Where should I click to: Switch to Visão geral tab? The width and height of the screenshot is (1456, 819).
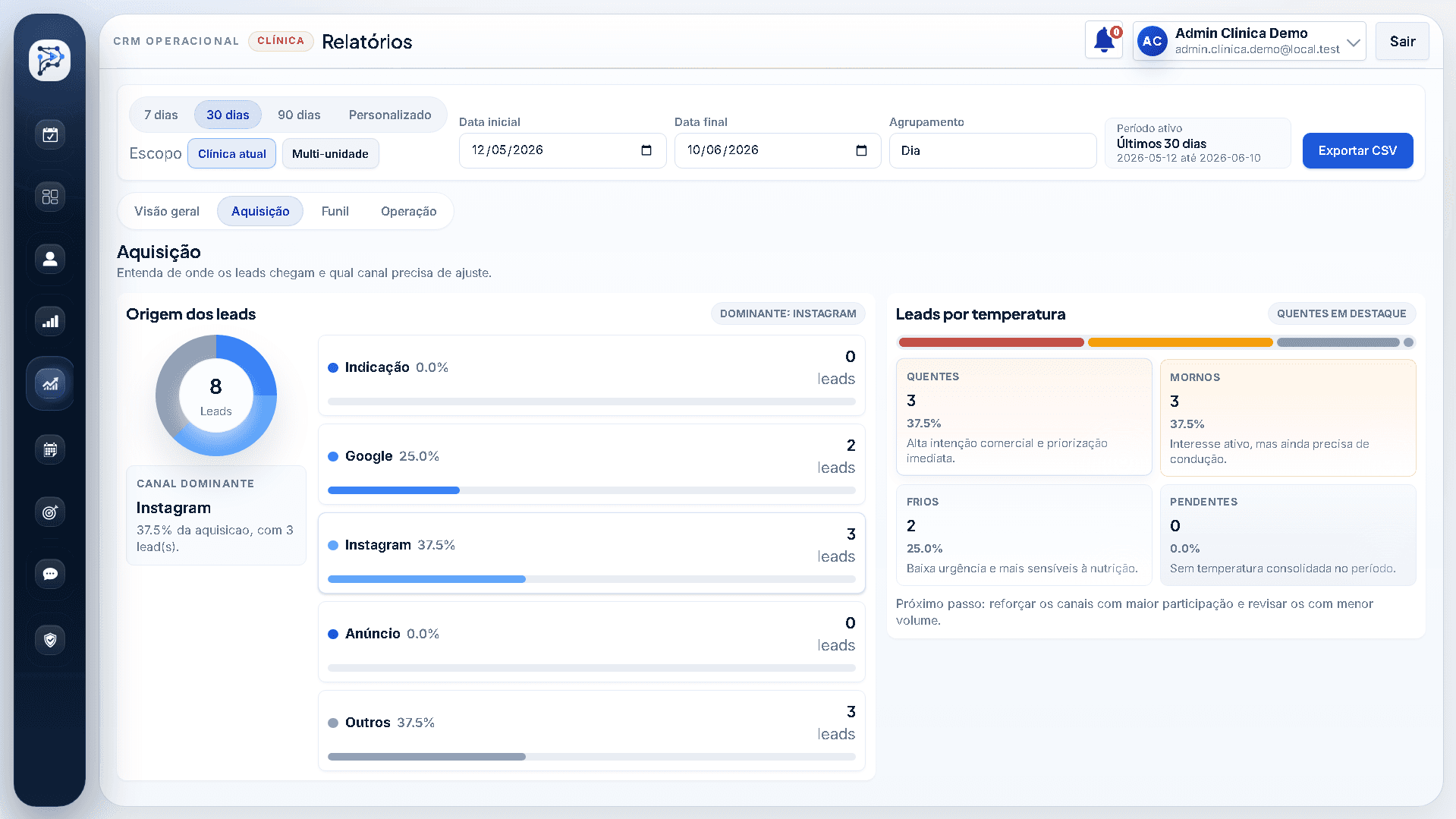[167, 211]
